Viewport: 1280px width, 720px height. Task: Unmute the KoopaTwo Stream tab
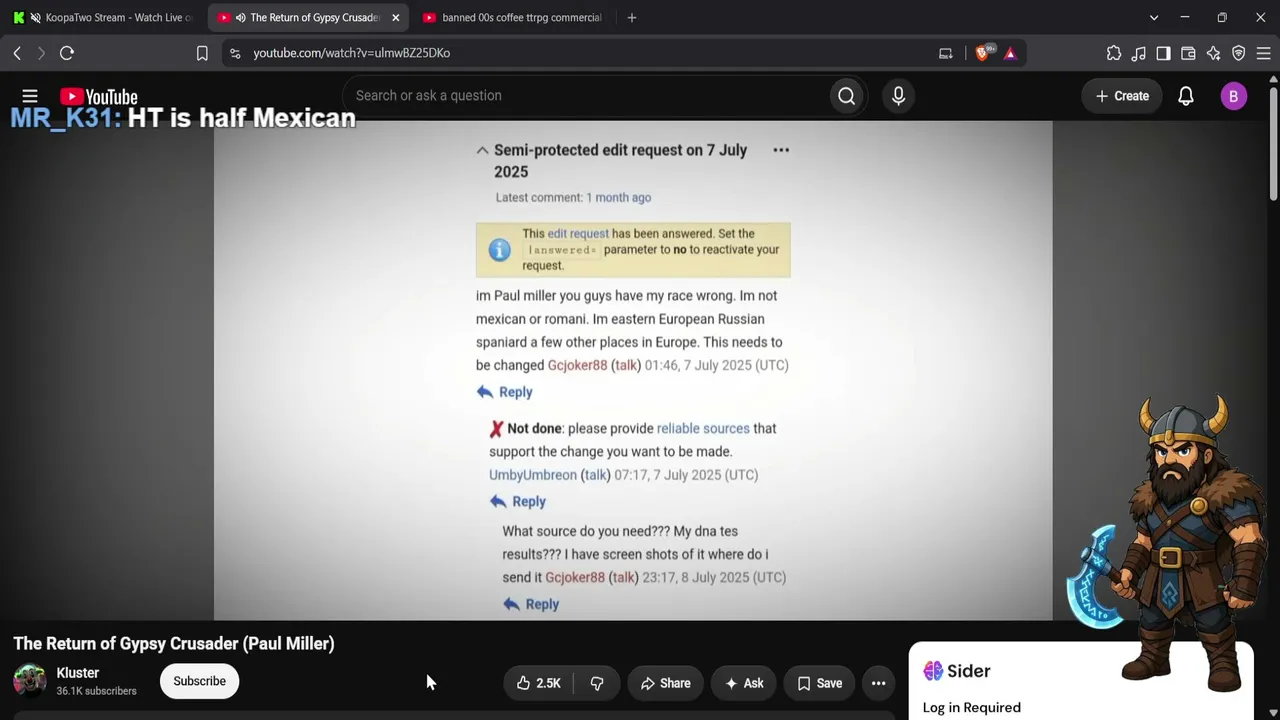(x=36, y=18)
